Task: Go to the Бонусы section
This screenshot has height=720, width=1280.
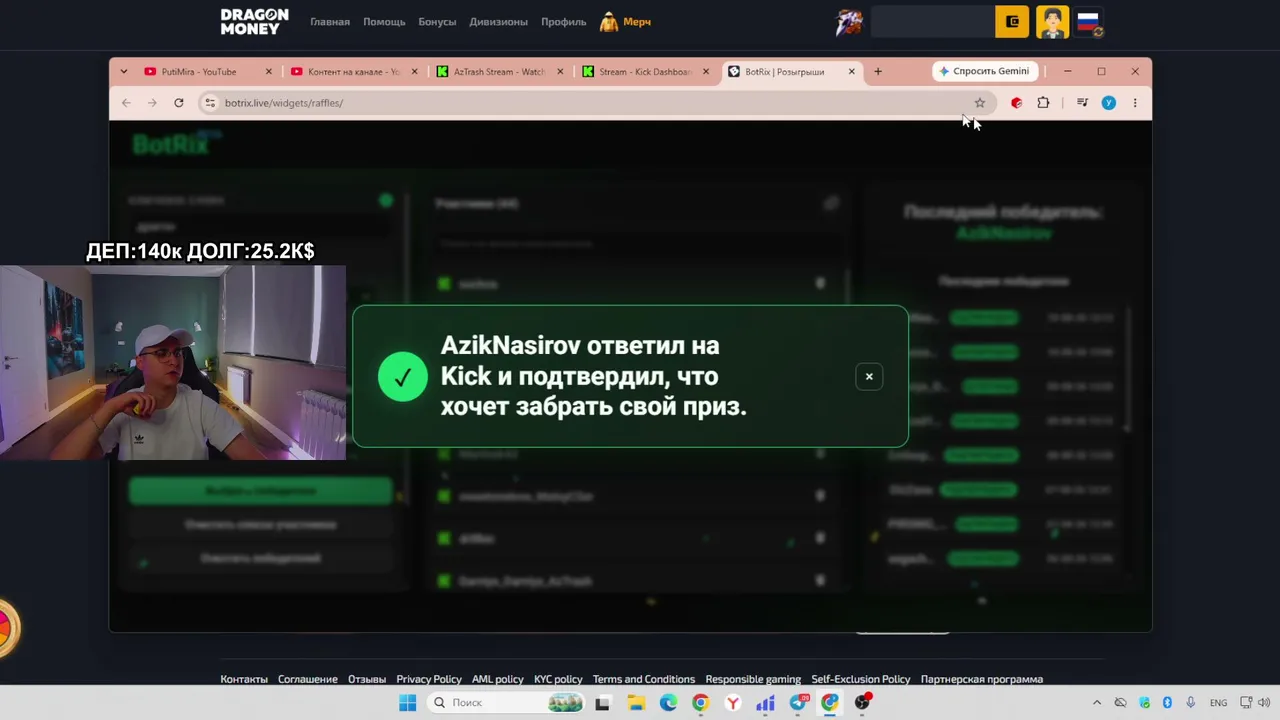Action: click(x=437, y=22)
